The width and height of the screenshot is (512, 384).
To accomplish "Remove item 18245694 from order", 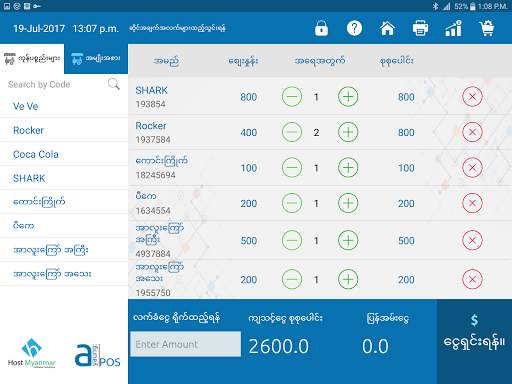I will (472, 168).
